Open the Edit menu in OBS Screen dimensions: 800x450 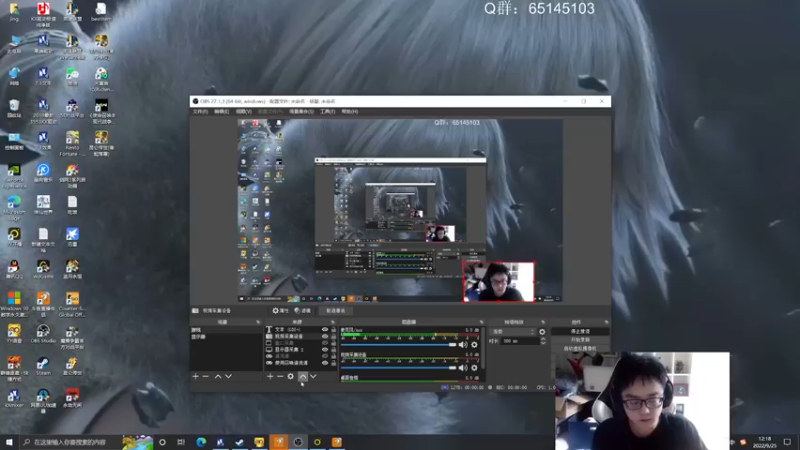point(221,111)
